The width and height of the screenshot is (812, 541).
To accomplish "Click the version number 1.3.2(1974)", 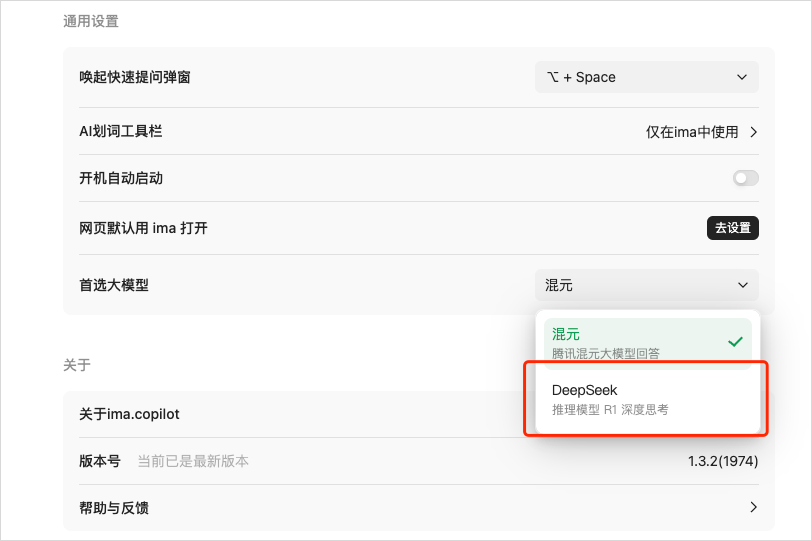I will [x=723, y=461].
